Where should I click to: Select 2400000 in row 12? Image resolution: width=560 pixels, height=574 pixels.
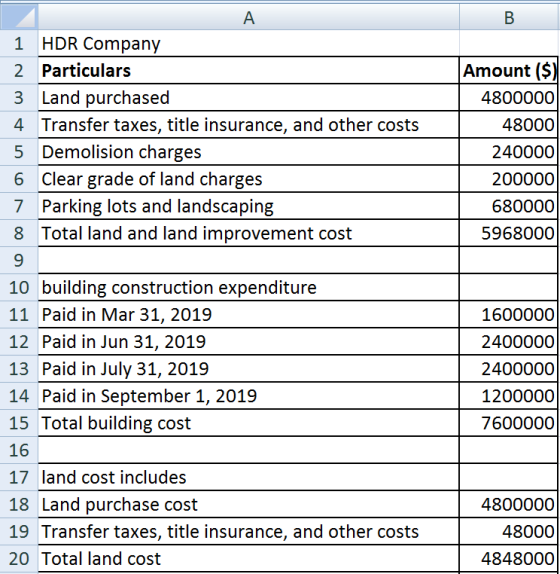pos(509,342)
